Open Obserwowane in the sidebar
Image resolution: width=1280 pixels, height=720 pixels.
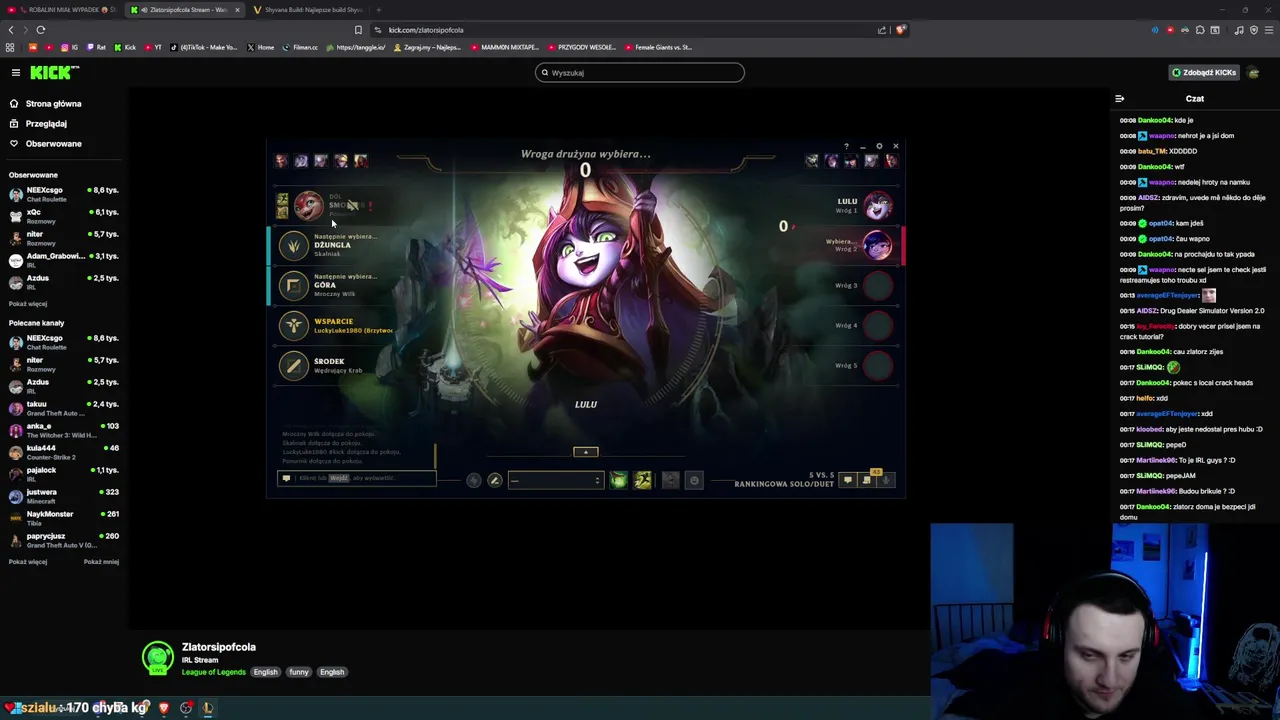click(x=54, y=143)
